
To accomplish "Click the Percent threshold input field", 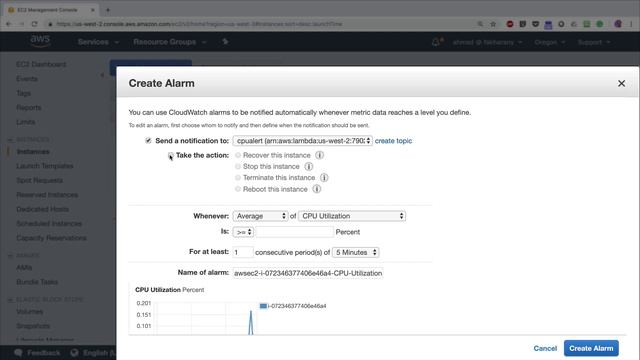I will (294, 232).
